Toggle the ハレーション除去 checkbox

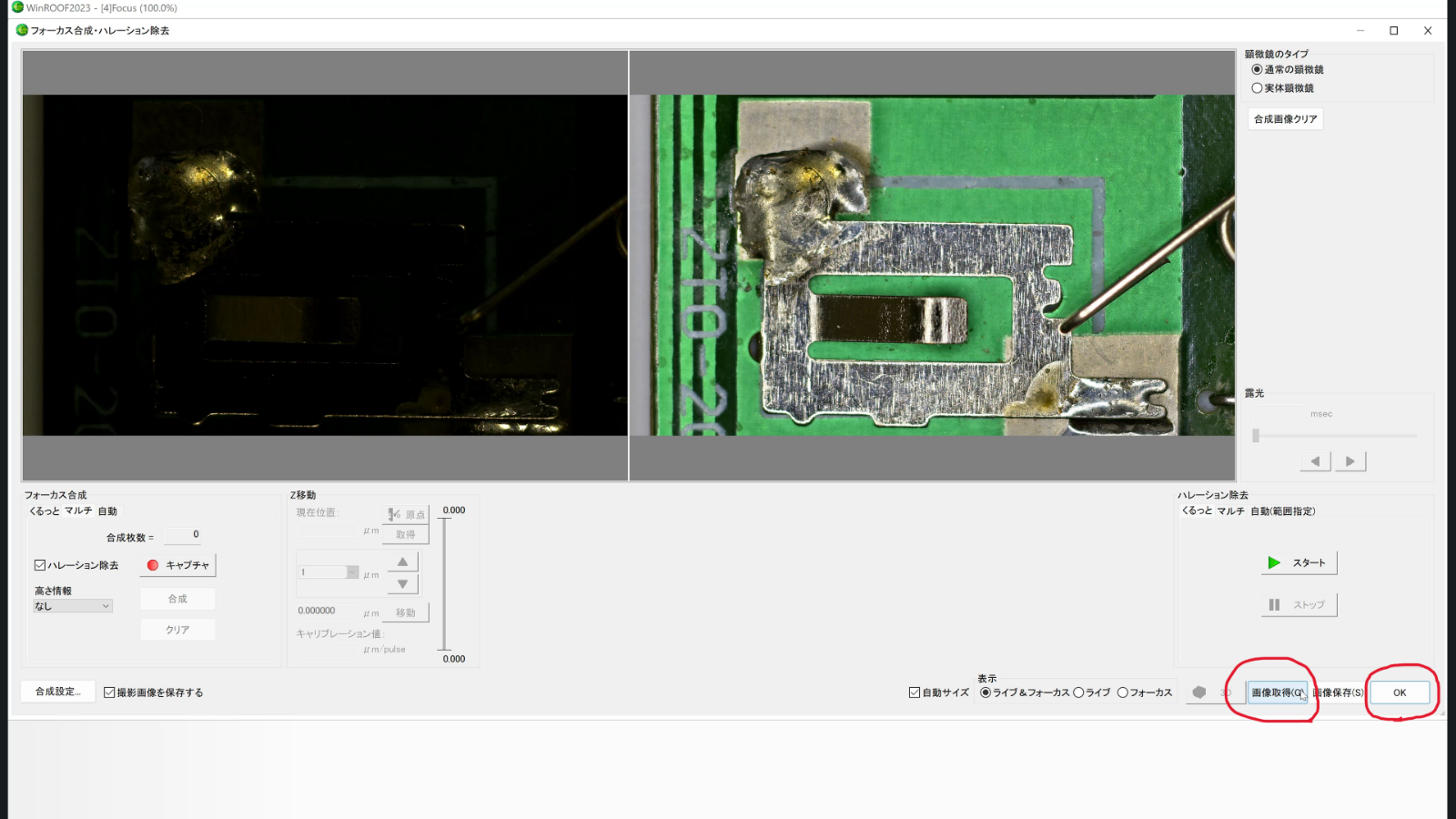point(40,565)
